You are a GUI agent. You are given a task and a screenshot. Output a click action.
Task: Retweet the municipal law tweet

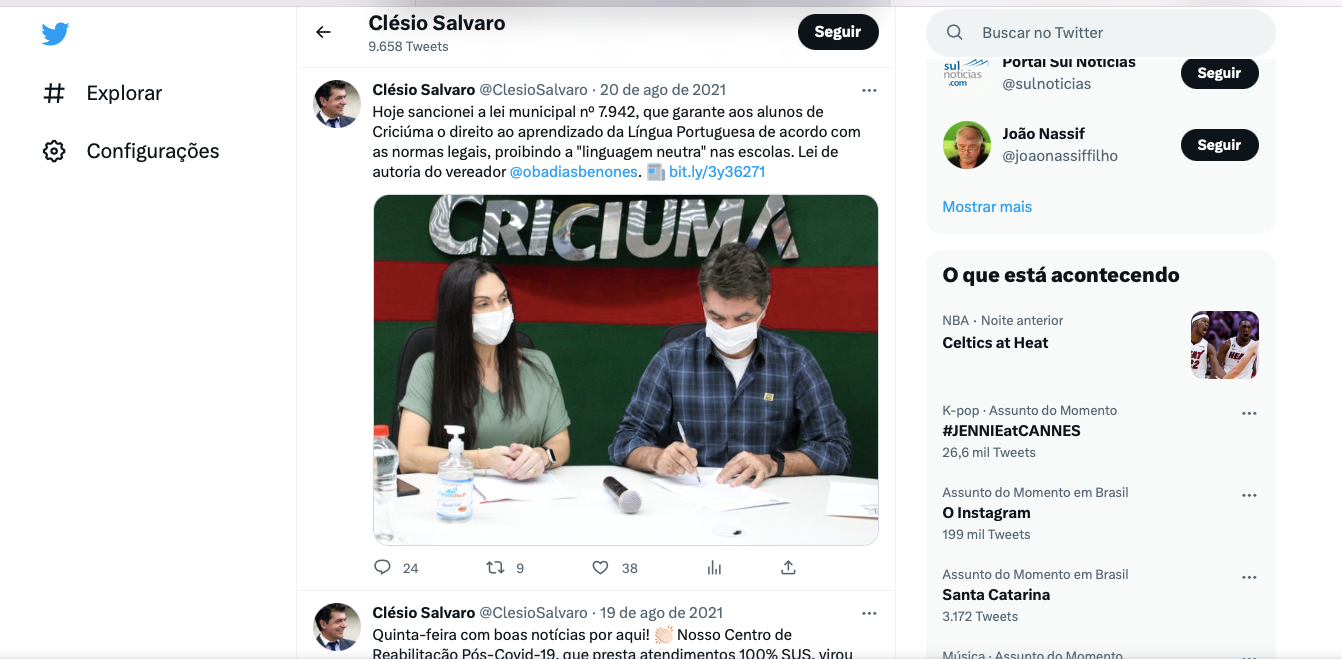point(495,567)
